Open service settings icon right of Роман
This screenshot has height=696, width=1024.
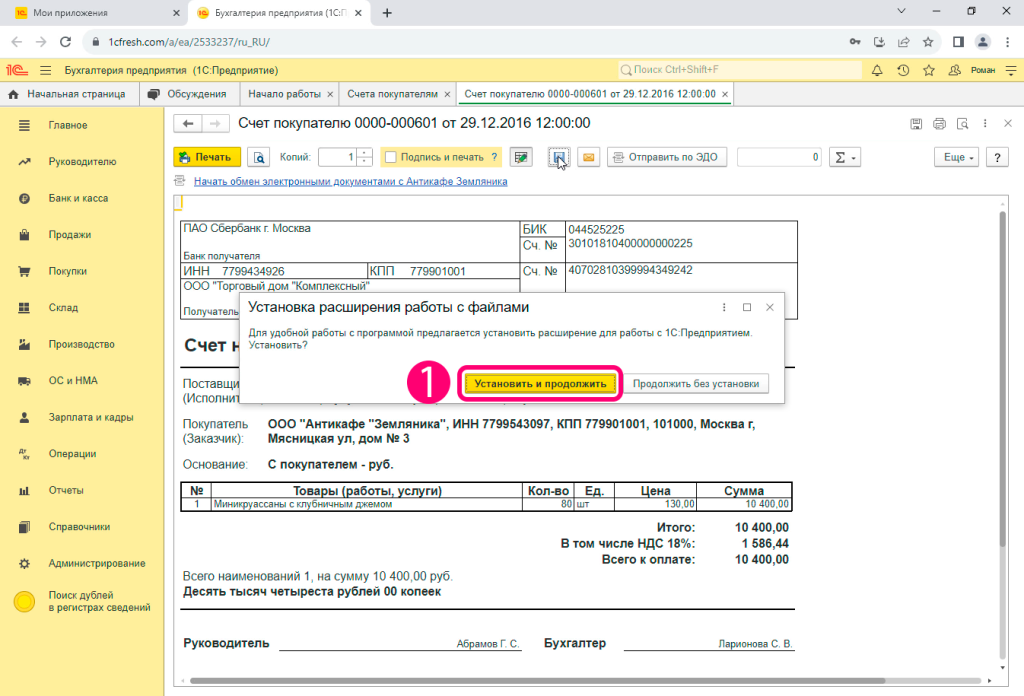click(1011, 71)
